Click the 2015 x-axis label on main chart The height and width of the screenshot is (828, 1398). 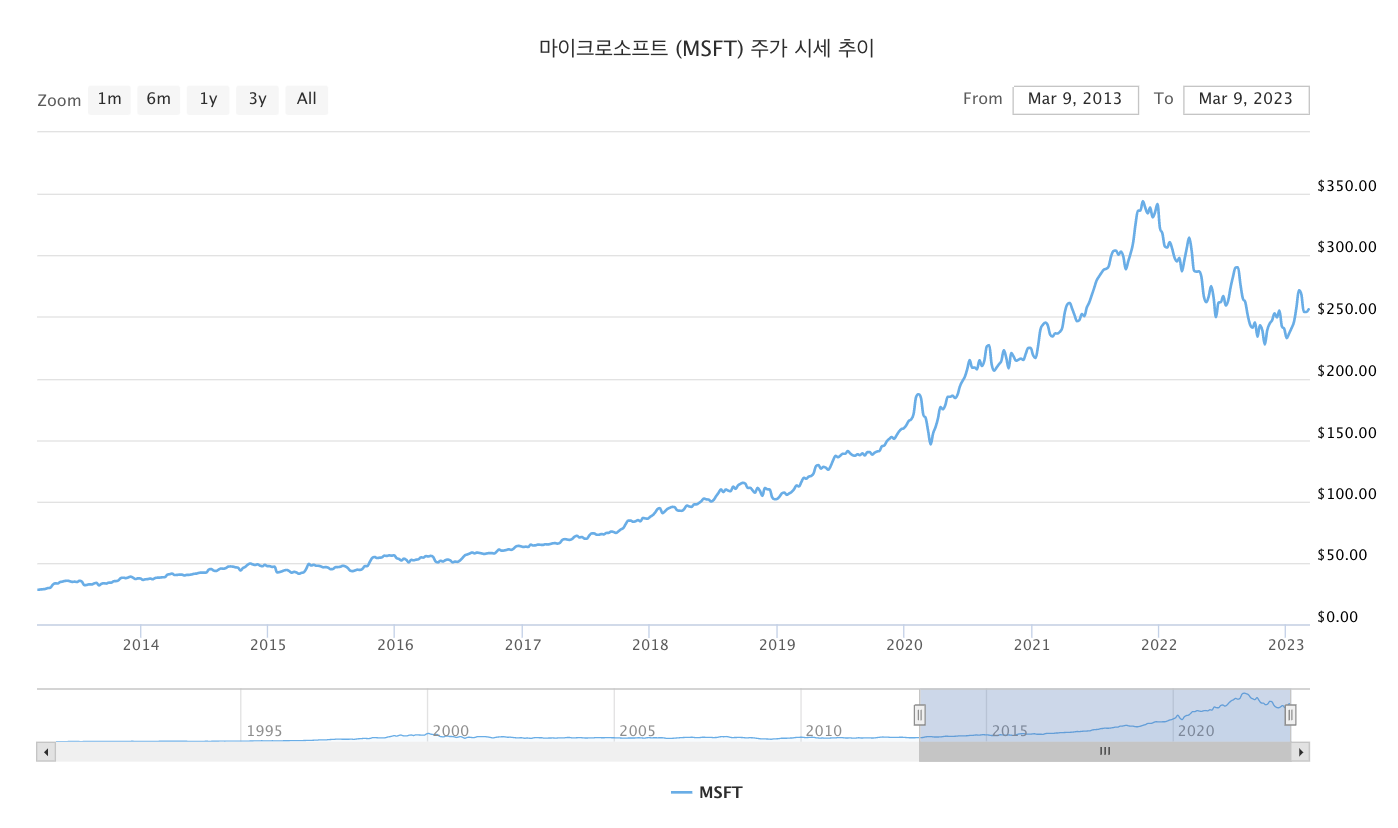coord(267,645)
